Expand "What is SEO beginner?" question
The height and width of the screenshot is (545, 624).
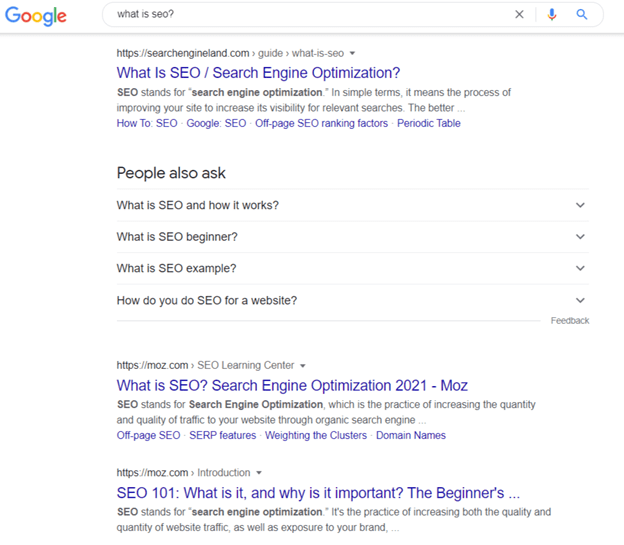coord(353,237)
